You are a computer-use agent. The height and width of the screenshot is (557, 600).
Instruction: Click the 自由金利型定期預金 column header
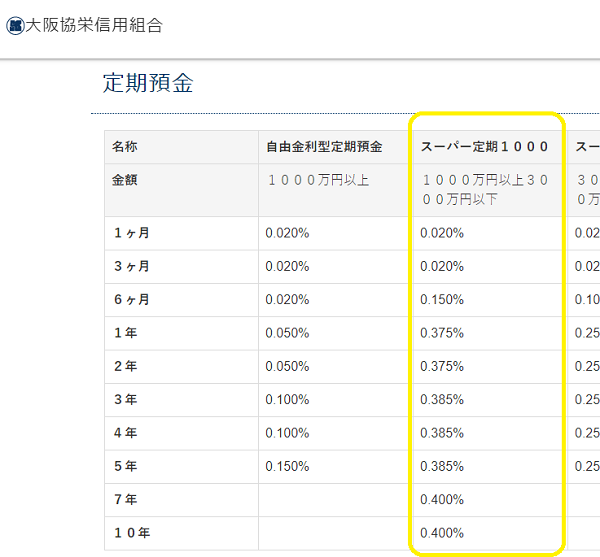point(336,147)
